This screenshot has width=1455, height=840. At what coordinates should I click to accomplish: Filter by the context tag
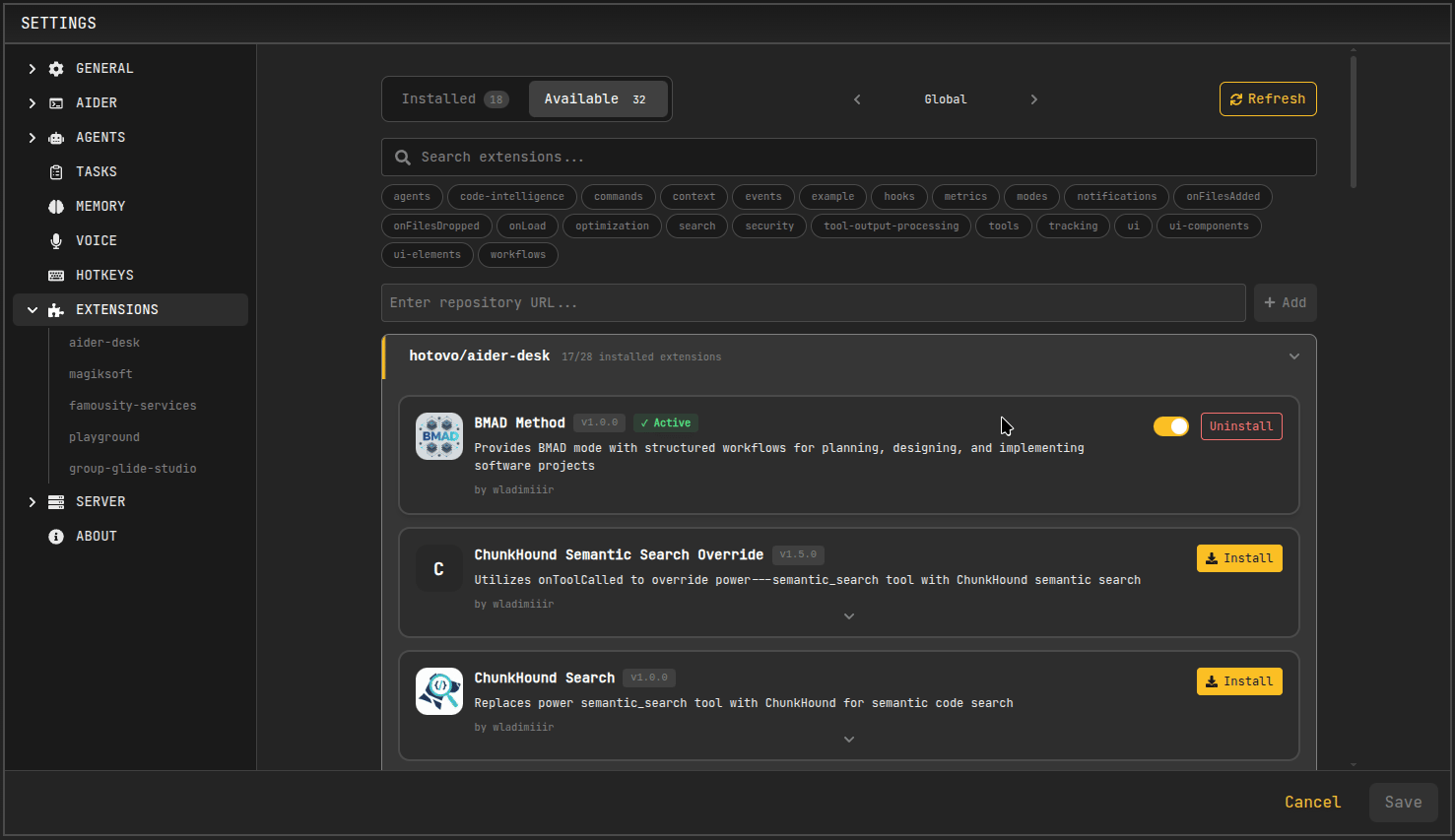tap(694, 197)
